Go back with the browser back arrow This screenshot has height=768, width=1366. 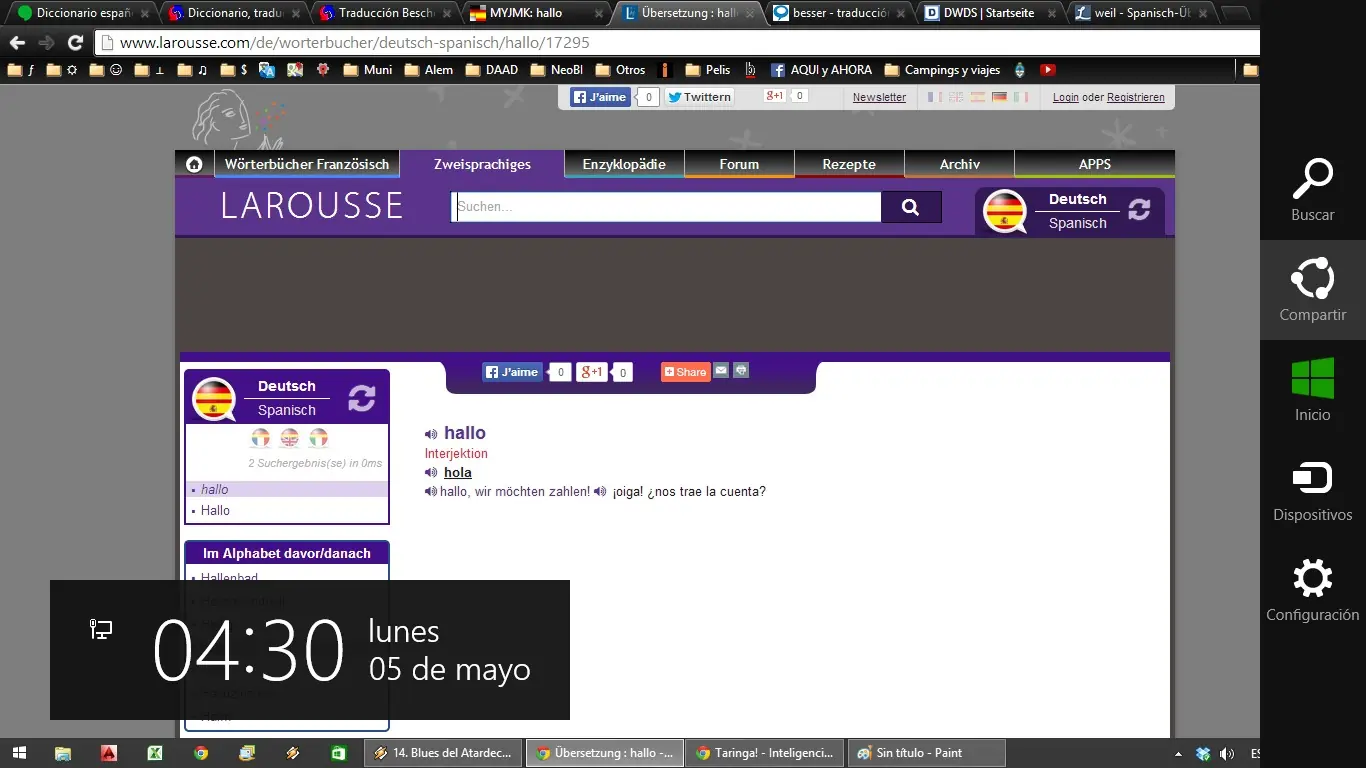click(x=17, y=43)
